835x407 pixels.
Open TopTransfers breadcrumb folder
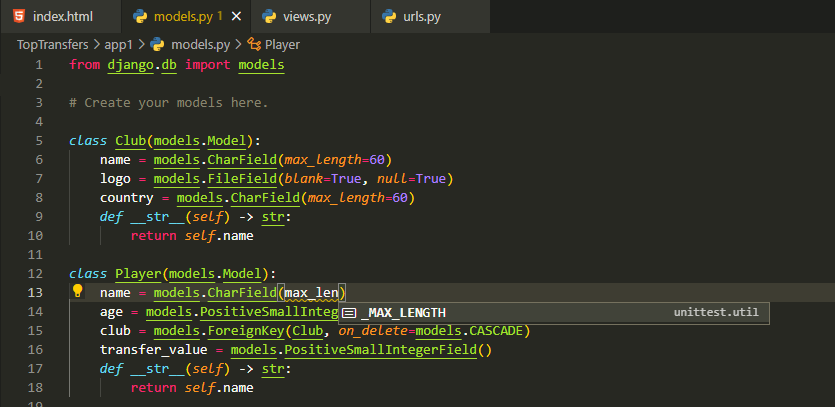(x=53, y=45)
